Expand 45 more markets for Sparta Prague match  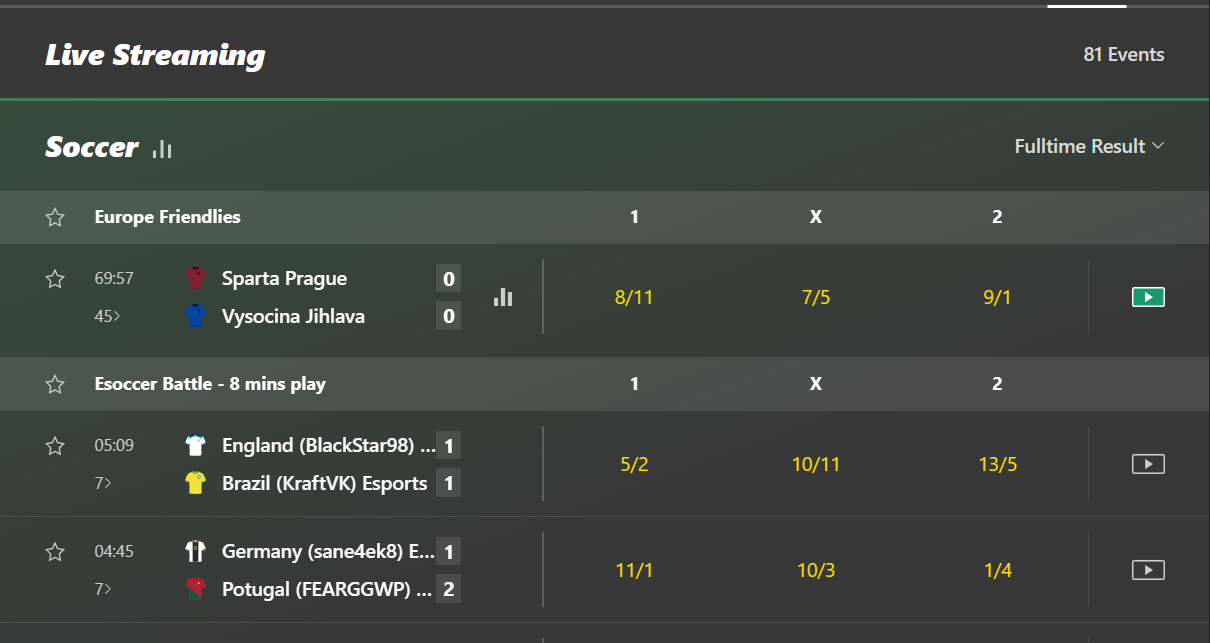pos(102,317)
